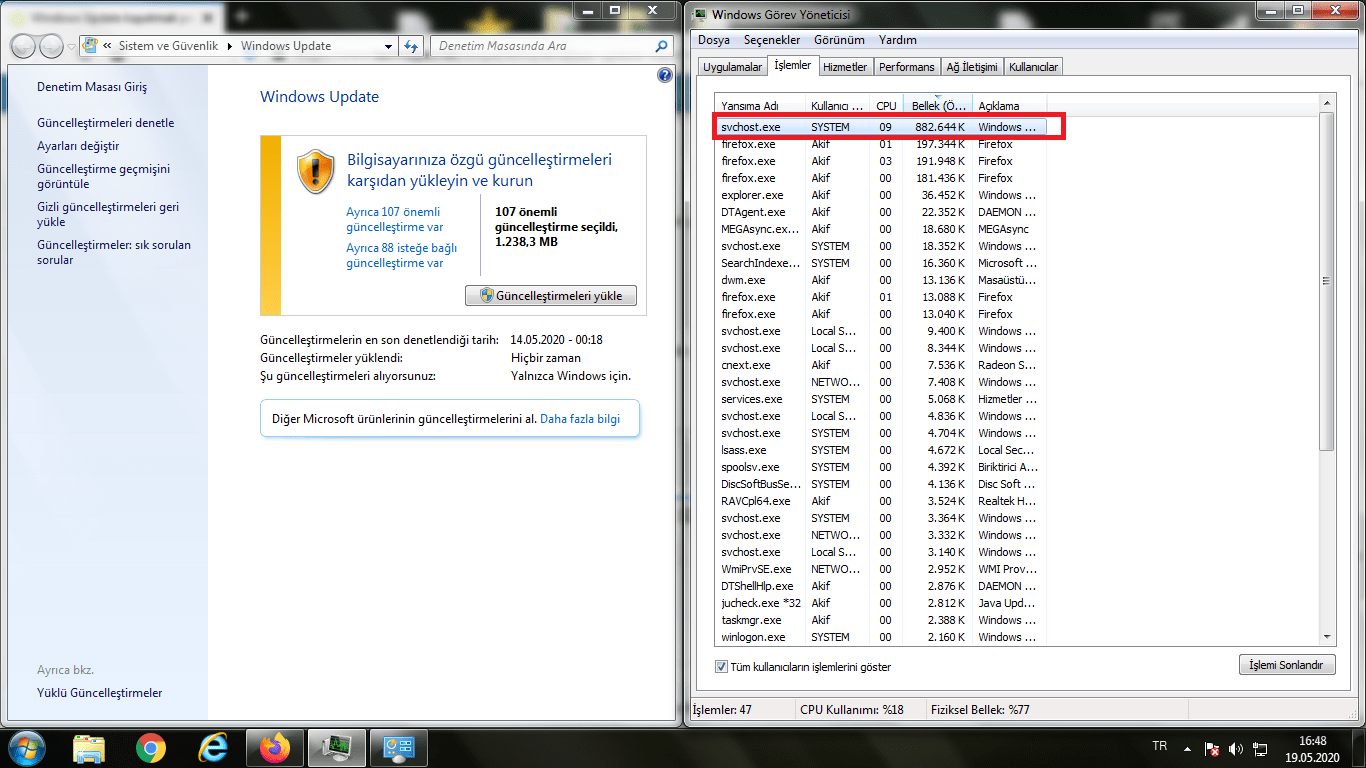The image size is (1366, 768).
Task: Switch to the Kullanıcılar tab
Action: 1034,67
